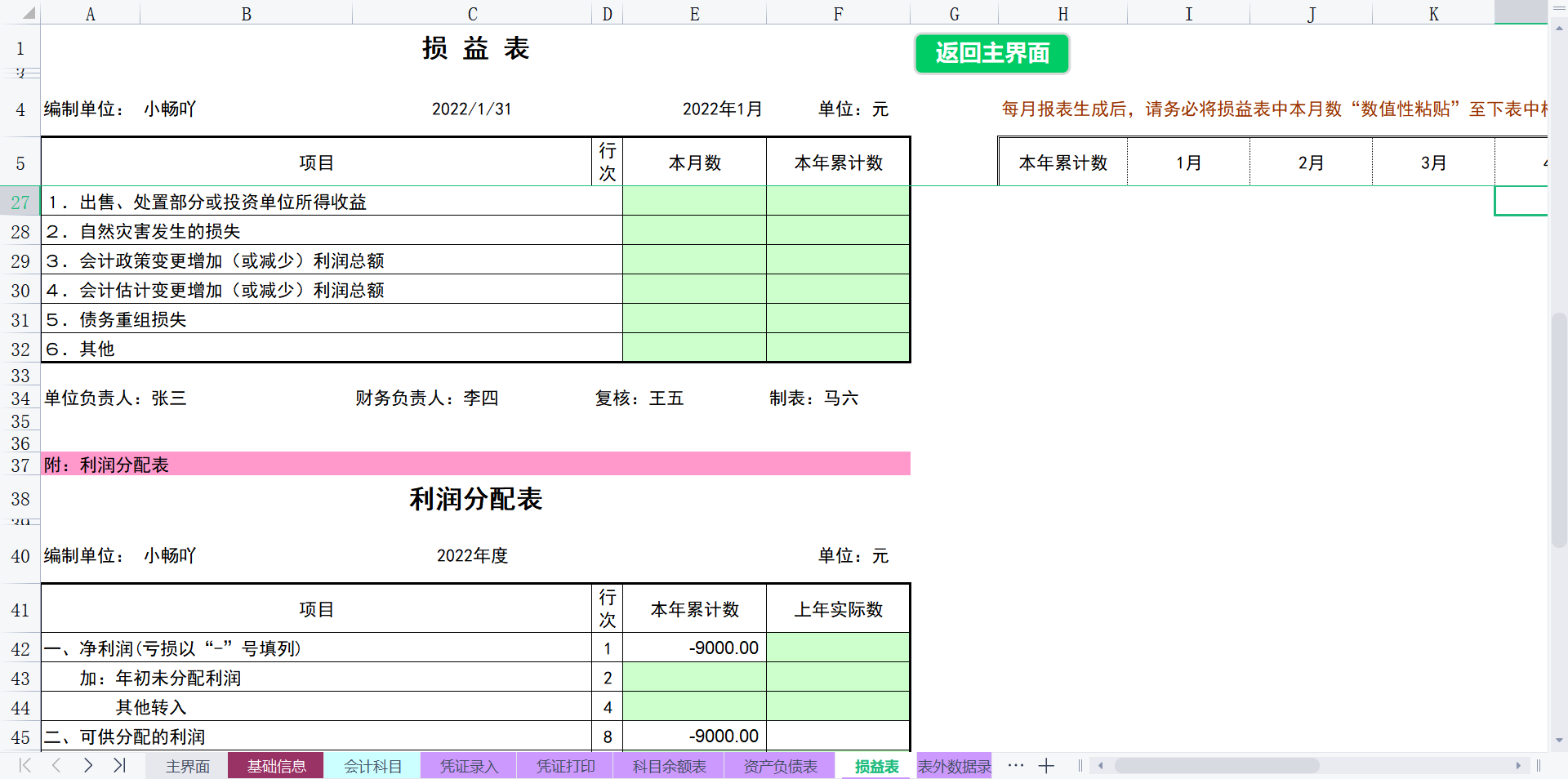Click the vertical scrollbar down arrow
The height and width of the screenshot is (779, 1568).
1558,739
